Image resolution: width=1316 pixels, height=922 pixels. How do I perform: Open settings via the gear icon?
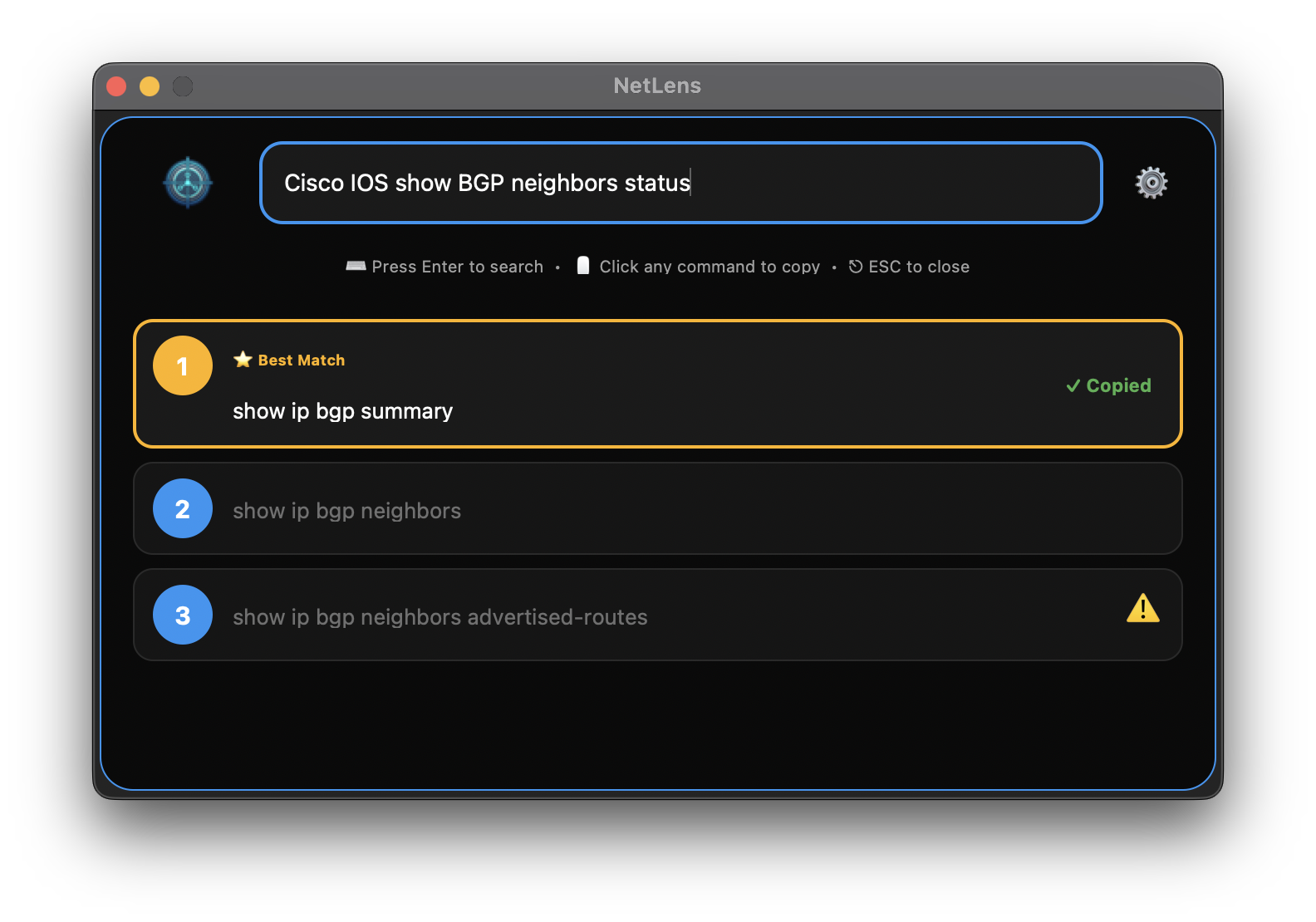(x=1151, y=183)
